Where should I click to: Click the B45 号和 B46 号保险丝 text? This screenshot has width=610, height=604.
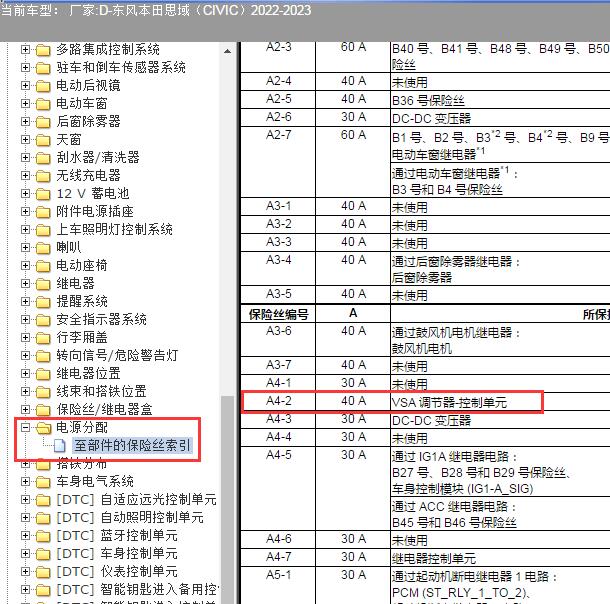click(454, 523)
